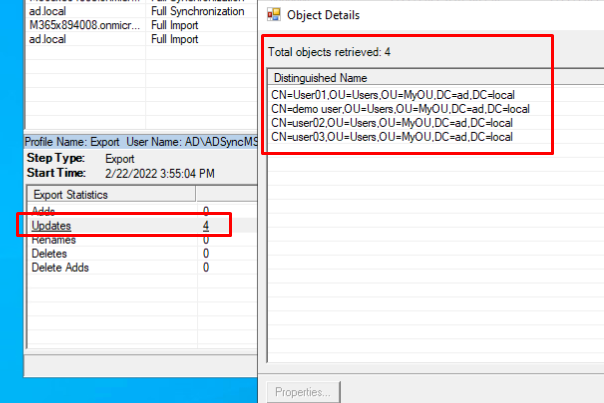Select the Adds statistics row

[44, 211]
